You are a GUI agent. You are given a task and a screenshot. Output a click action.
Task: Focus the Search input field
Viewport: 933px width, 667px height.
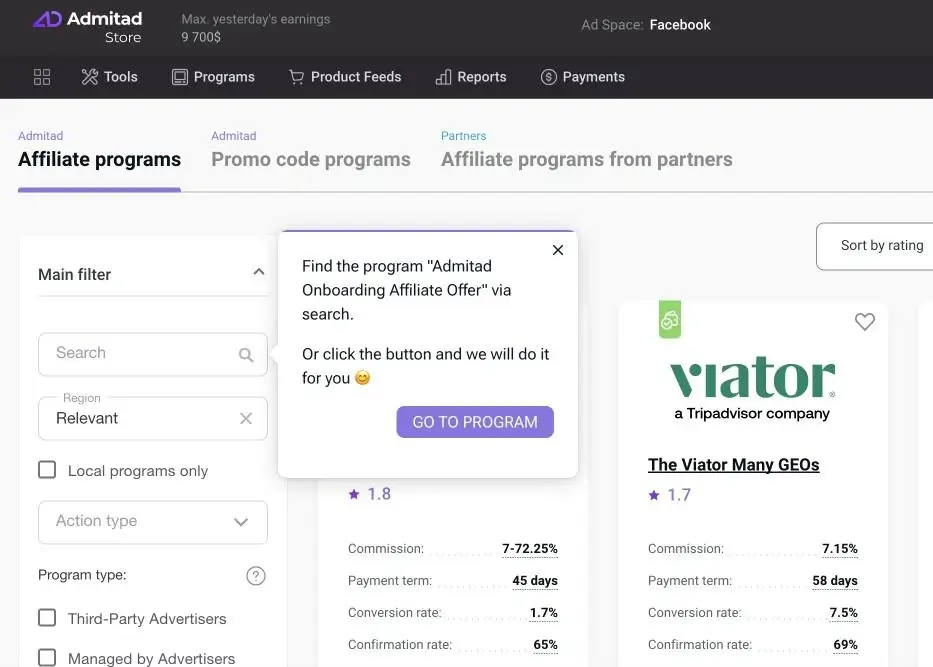pos(153,355)
